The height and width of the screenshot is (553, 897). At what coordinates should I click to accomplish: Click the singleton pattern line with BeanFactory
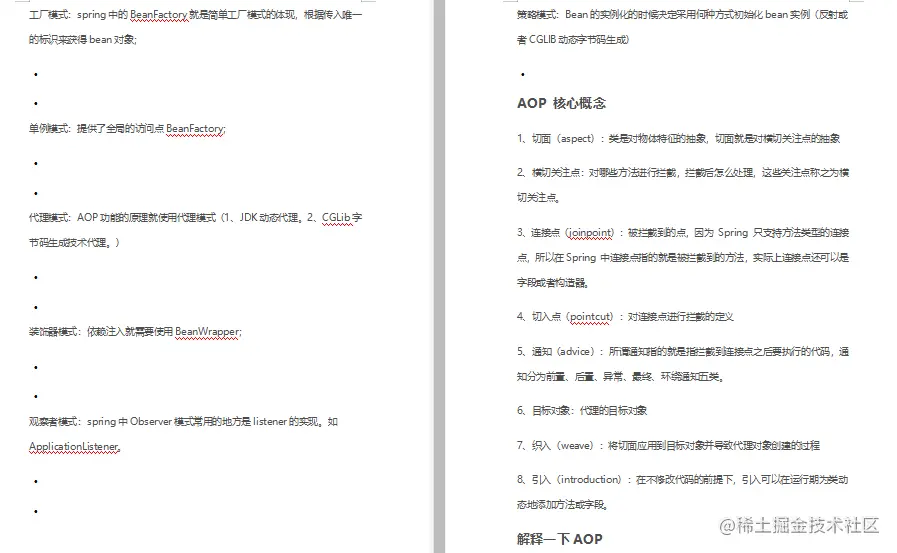point(127,129)
